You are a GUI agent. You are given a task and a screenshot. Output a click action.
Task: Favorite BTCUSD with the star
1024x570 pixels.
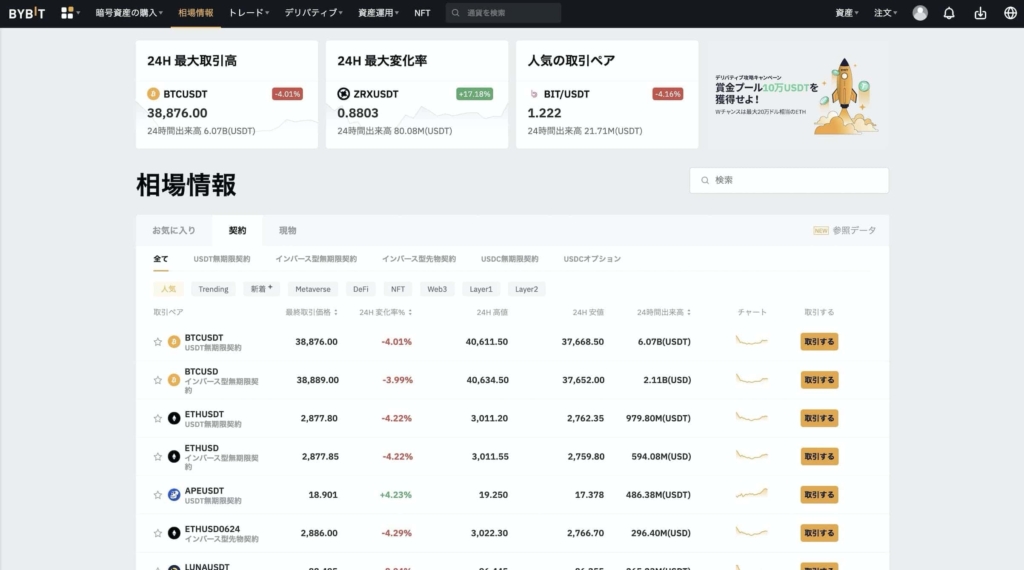[157, 380]
